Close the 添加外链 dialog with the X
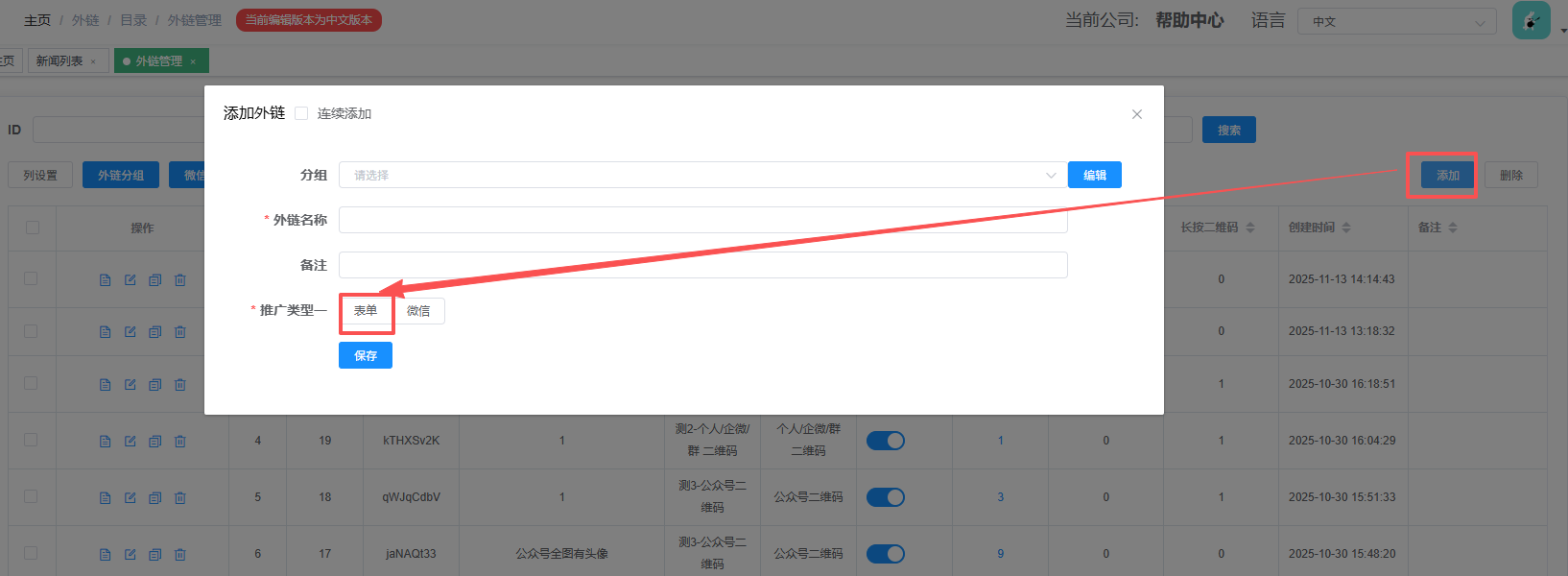This screenshot has height=576, width=1568. pos(1137,114)
